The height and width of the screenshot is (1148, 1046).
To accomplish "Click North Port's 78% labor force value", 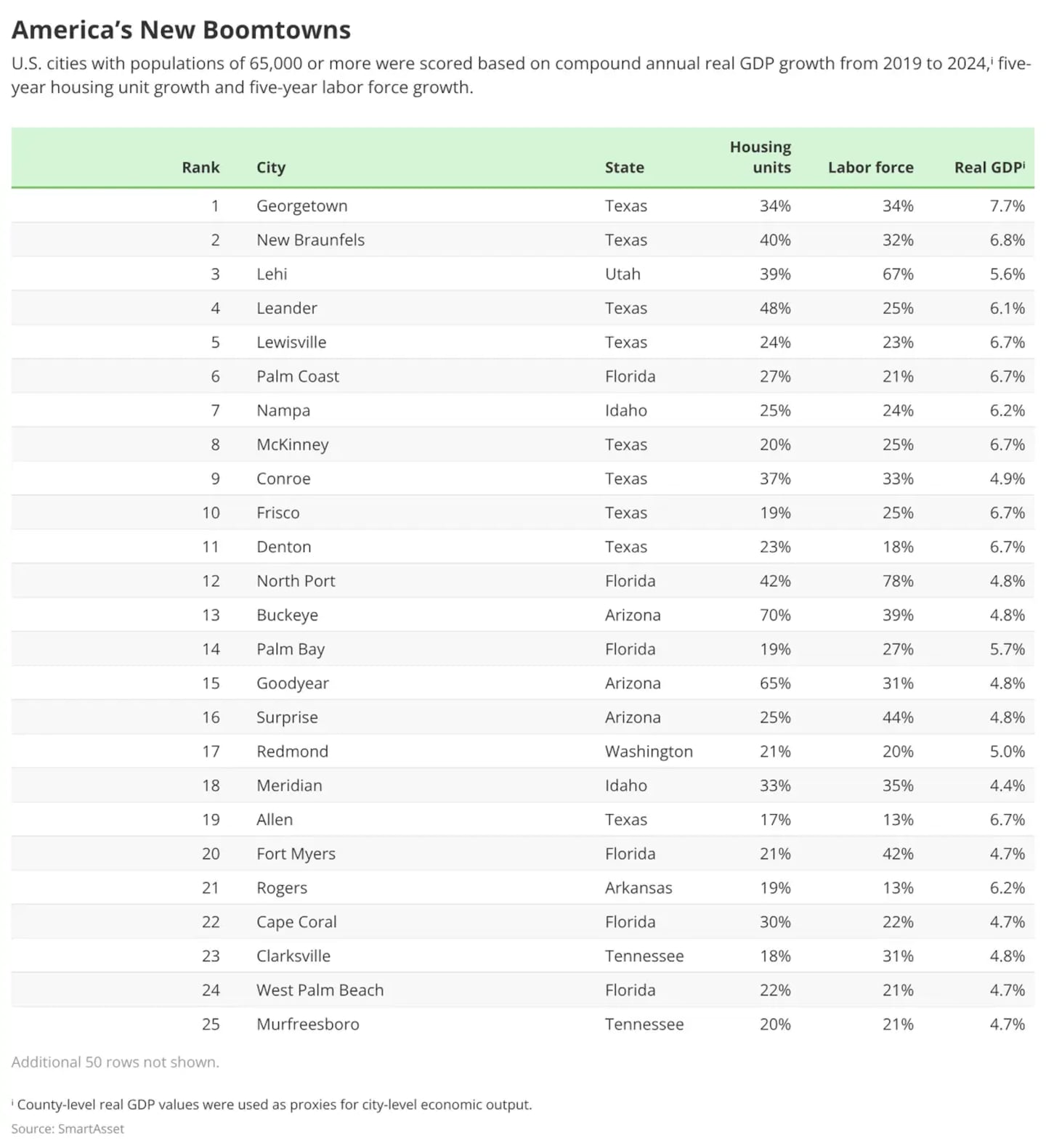I will coord(898,581).
